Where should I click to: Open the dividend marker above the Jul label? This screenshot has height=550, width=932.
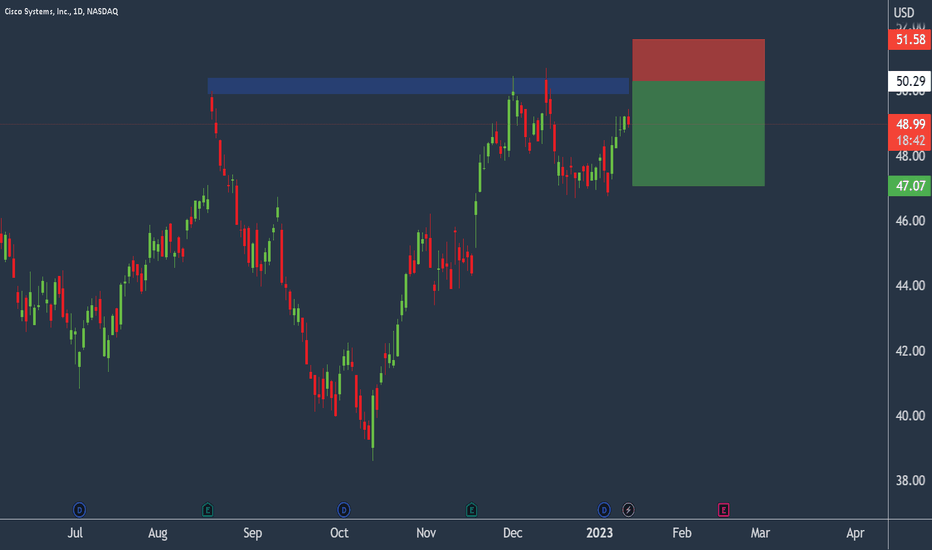79,510
